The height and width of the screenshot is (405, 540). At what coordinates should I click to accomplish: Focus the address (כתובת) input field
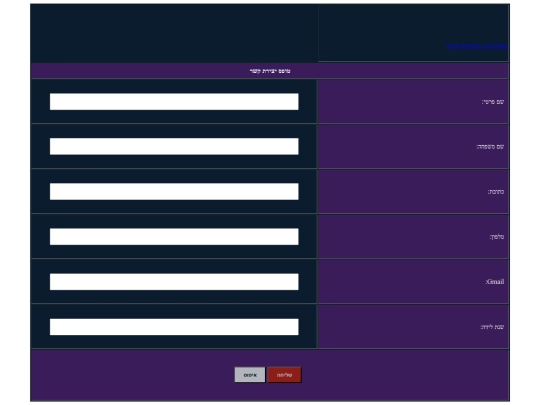tap(174, 191)
